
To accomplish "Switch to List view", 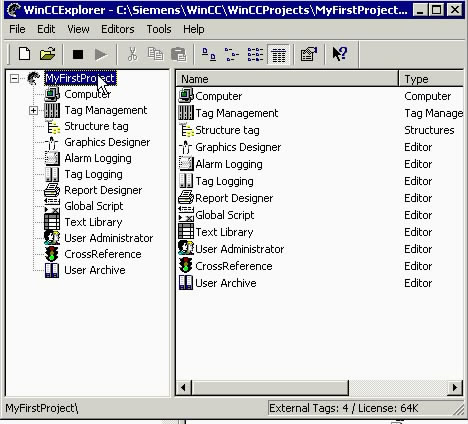I will pyautogui.click(x=255, y=54).
